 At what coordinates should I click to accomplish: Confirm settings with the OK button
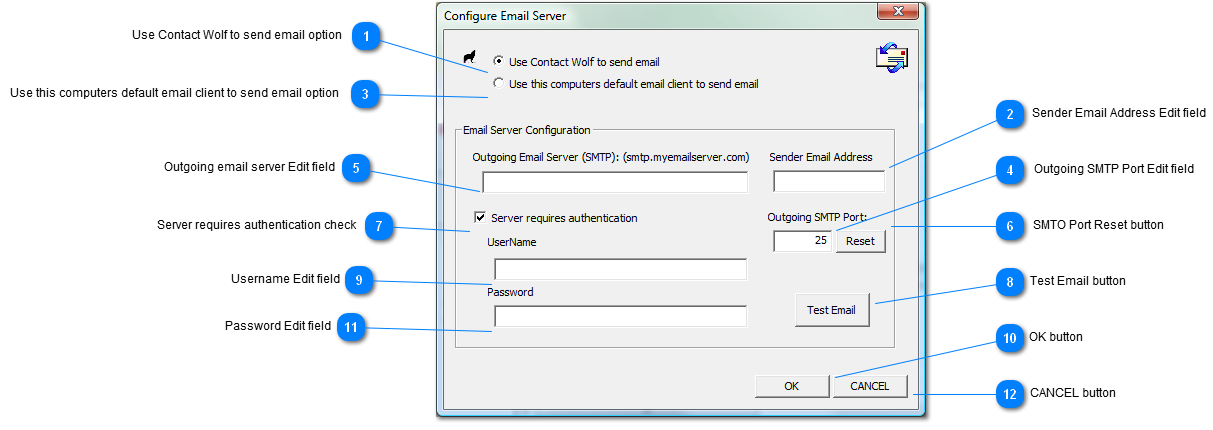pyautogui.click(x=792, y=386)
